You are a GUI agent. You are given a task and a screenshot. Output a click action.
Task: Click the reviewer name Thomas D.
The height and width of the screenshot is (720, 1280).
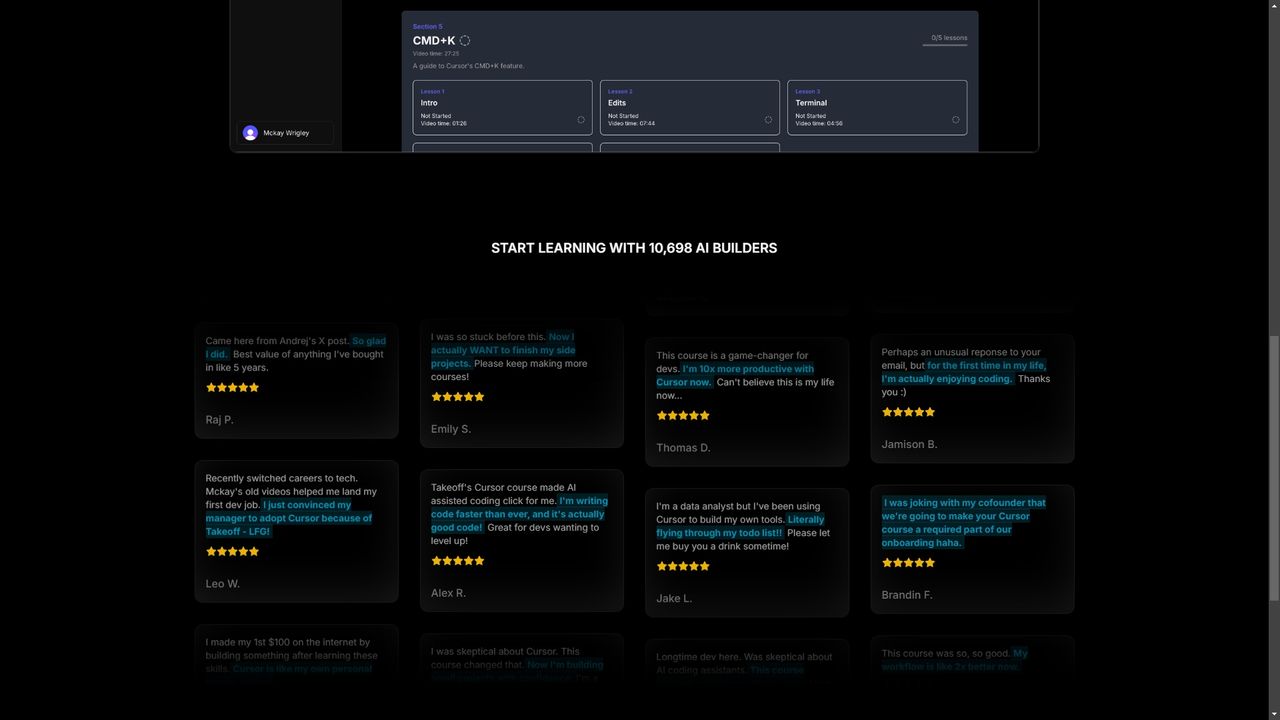683,448
